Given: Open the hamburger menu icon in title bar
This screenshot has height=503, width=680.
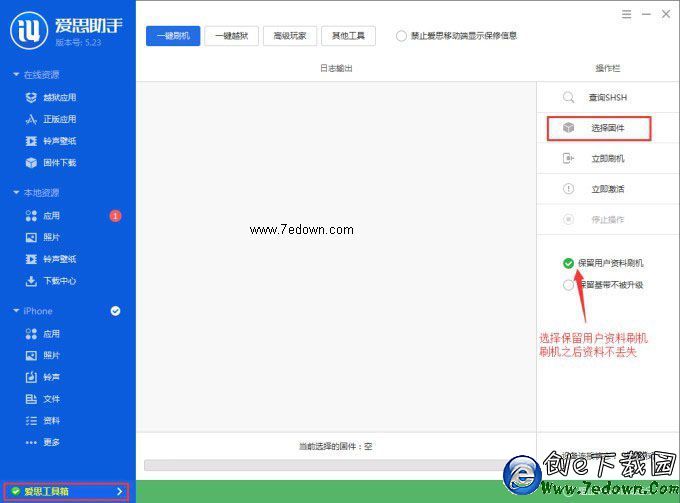Looking at the screenshot, I should (626, 14).
